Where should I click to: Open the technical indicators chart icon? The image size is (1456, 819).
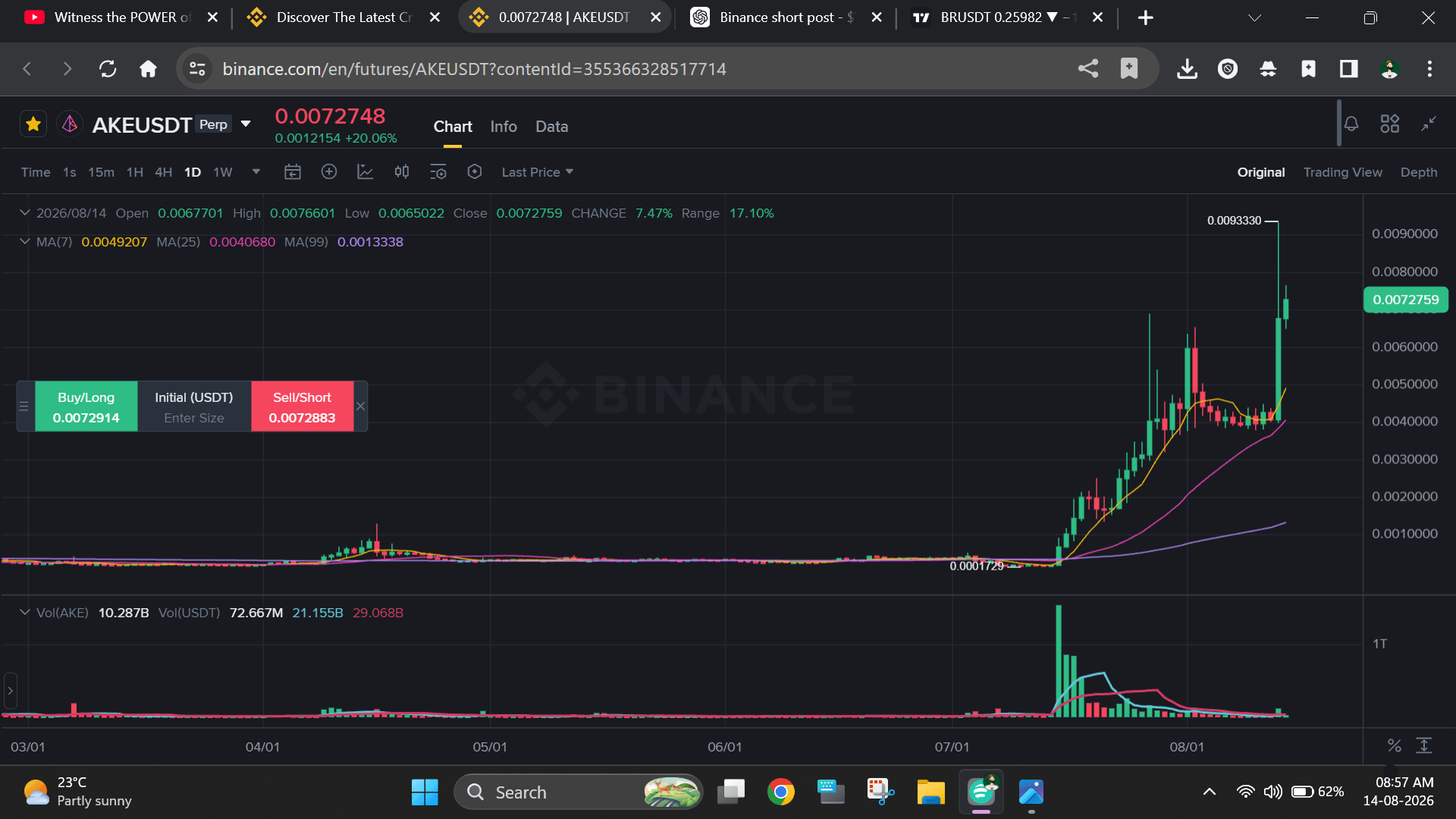(x=366, y=172)
